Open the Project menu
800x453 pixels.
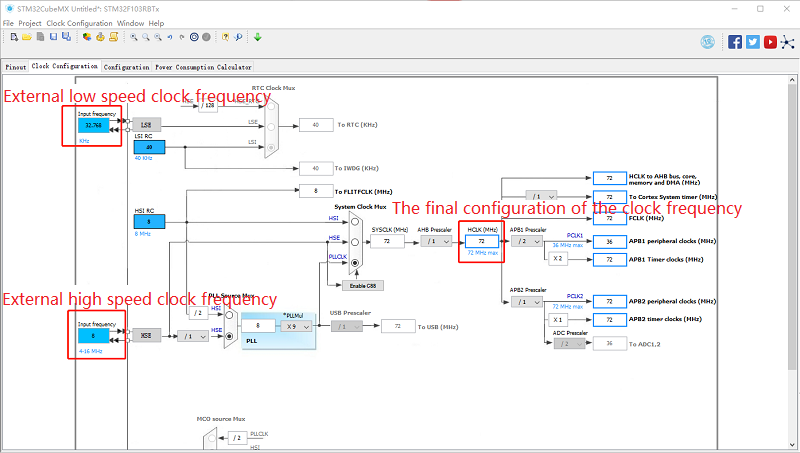(x=29, y=22)
